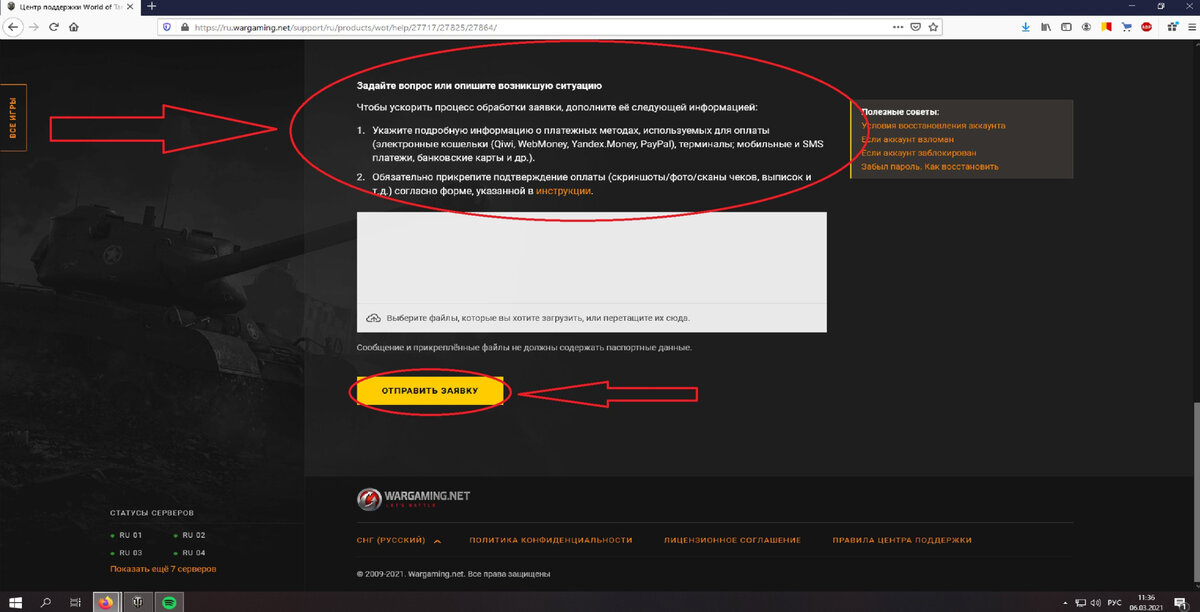Click the RU 02 server status
1200x612 pixels.
click(189, 536)
